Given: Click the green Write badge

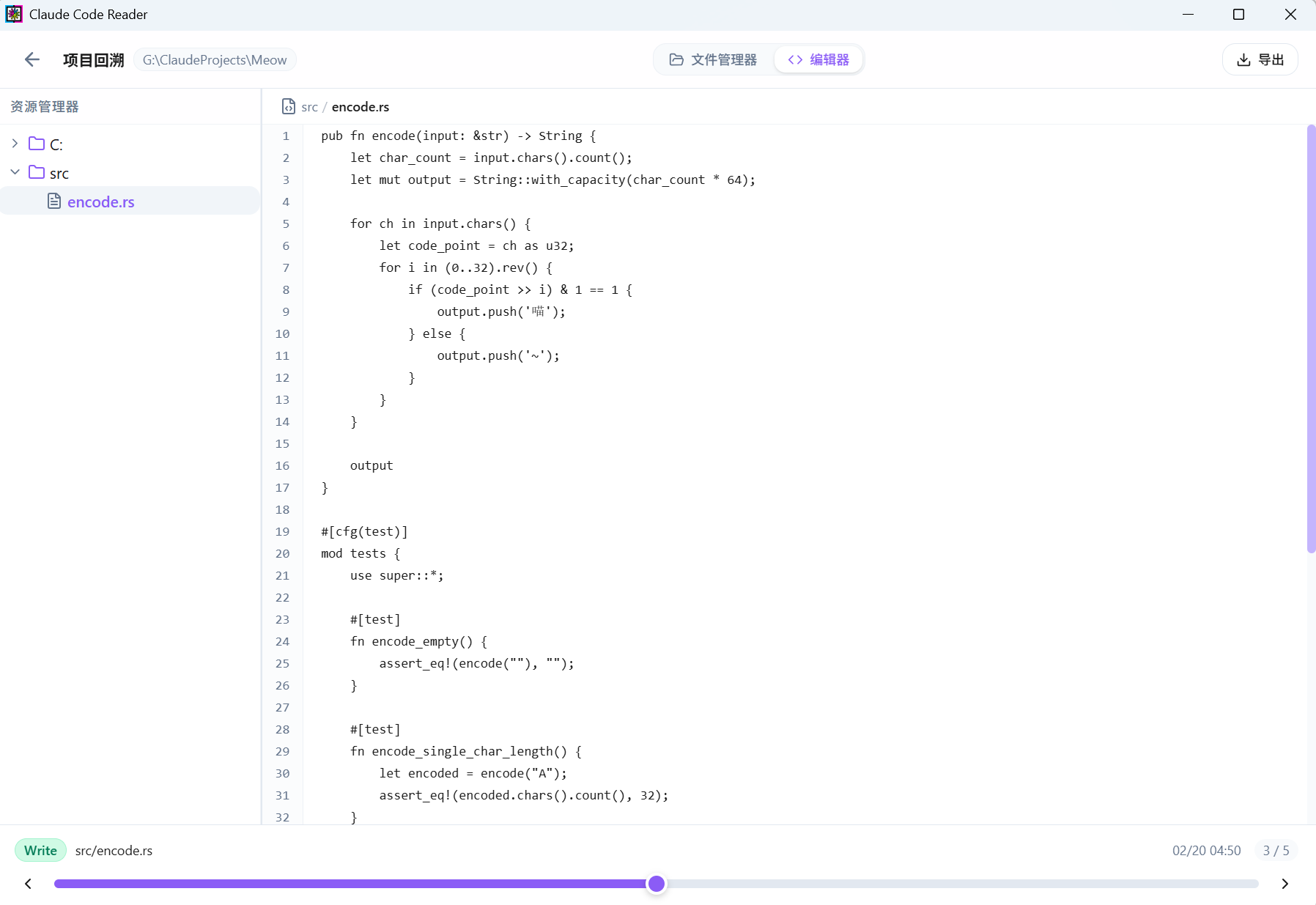Looking at the screenshot, I should coord(40,851).
